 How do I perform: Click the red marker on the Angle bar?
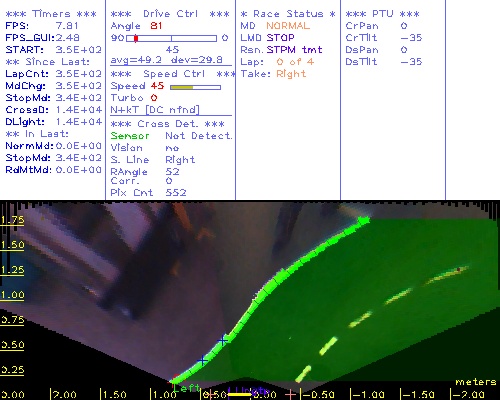click(x=136, y=39)
